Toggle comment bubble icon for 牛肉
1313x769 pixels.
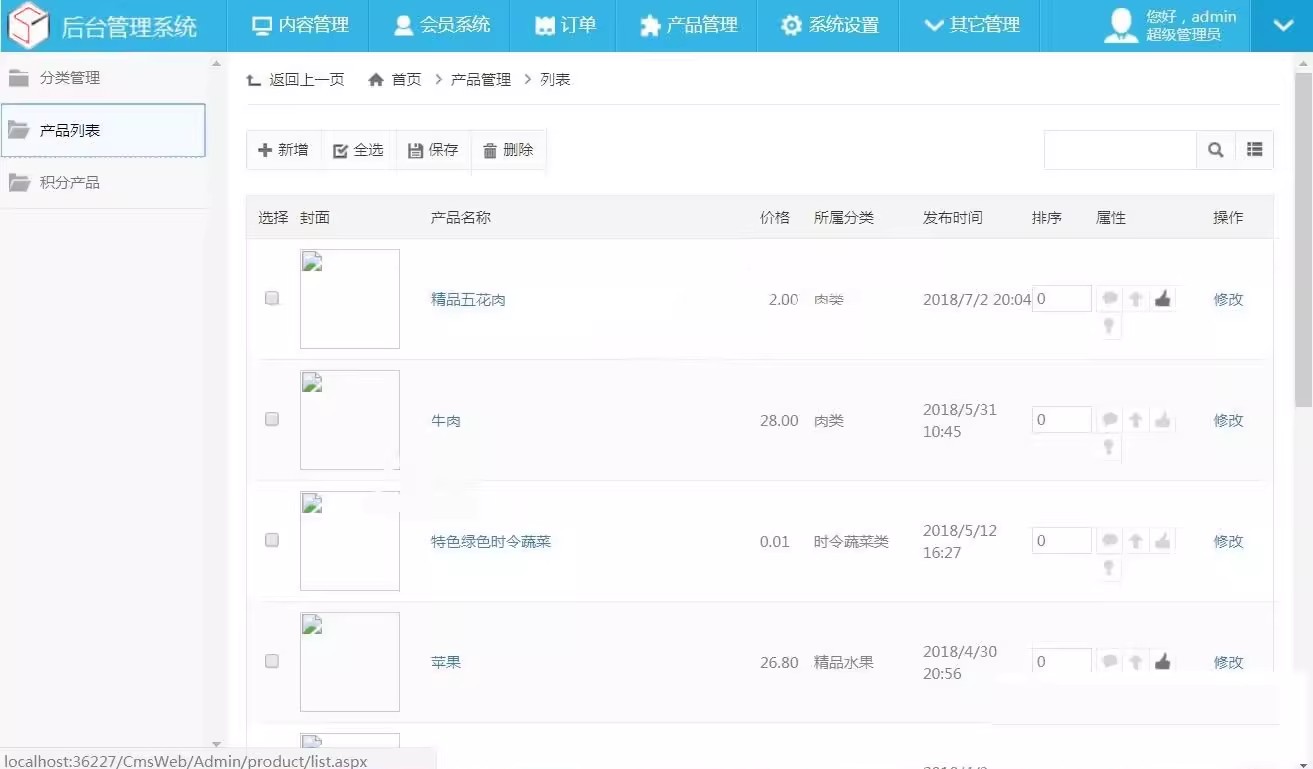1109,420
